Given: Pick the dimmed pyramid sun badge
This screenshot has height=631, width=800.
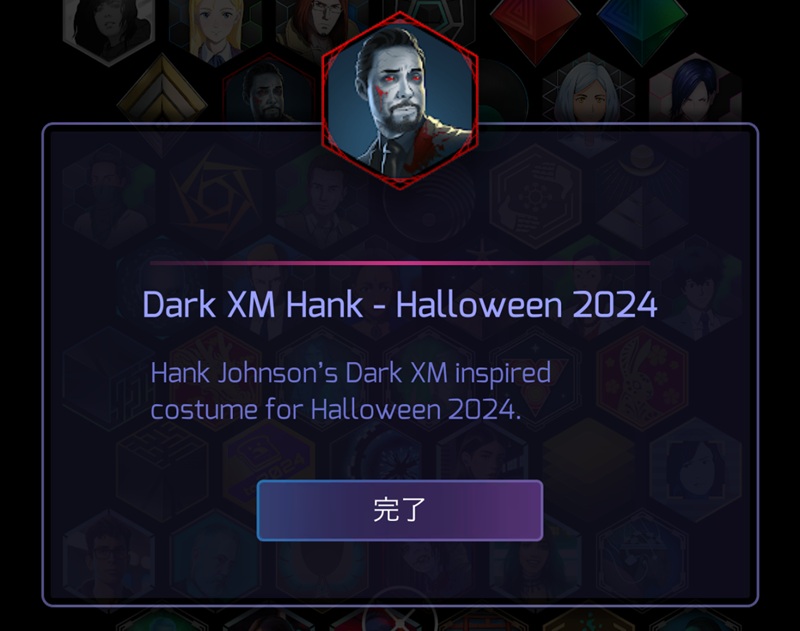Looking at the screenshot, I should [642, 196].
